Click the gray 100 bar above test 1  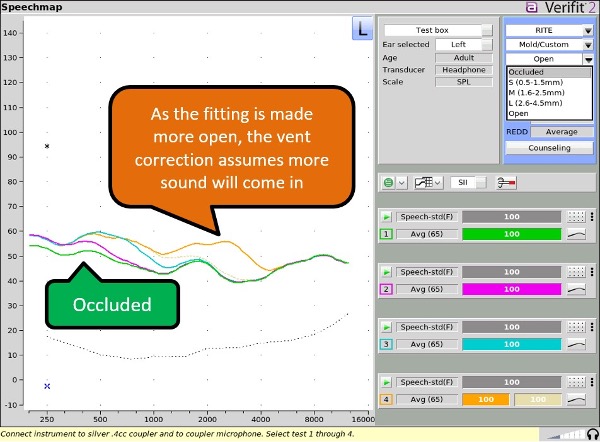point(512,217)
